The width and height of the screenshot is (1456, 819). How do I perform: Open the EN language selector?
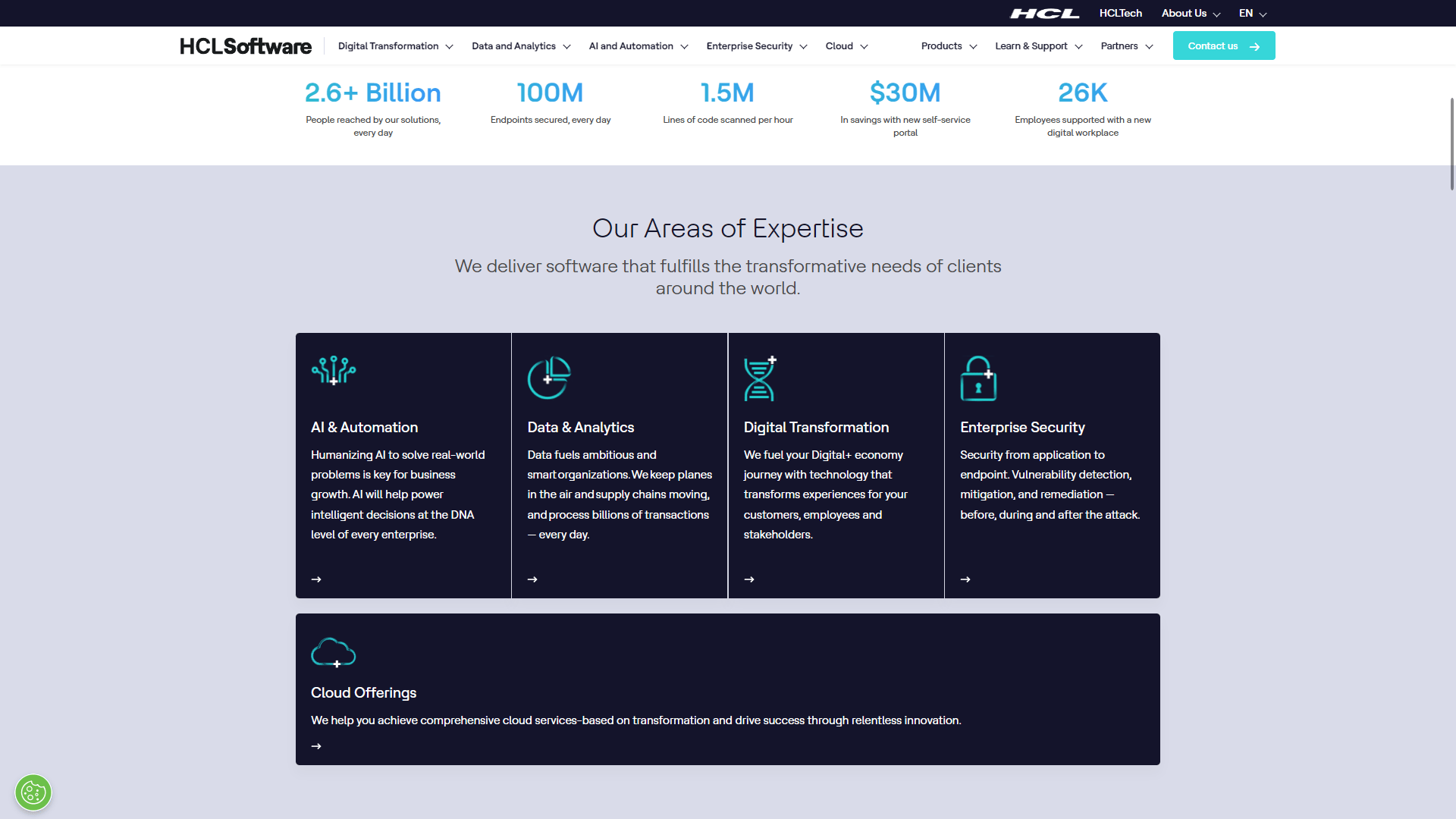point(1253,14)
